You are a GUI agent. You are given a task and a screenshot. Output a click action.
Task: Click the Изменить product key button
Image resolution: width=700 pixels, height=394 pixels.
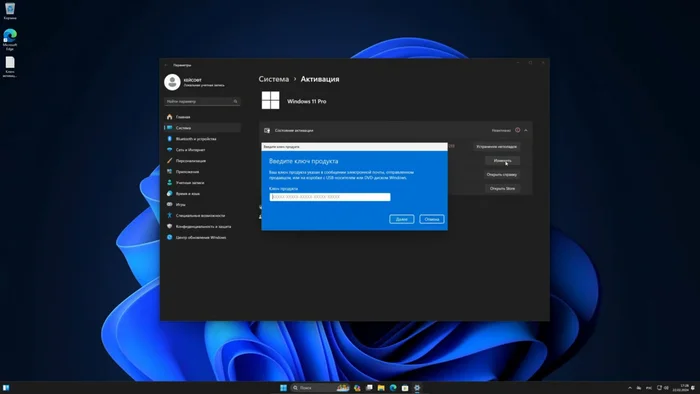tap(502, 161)
